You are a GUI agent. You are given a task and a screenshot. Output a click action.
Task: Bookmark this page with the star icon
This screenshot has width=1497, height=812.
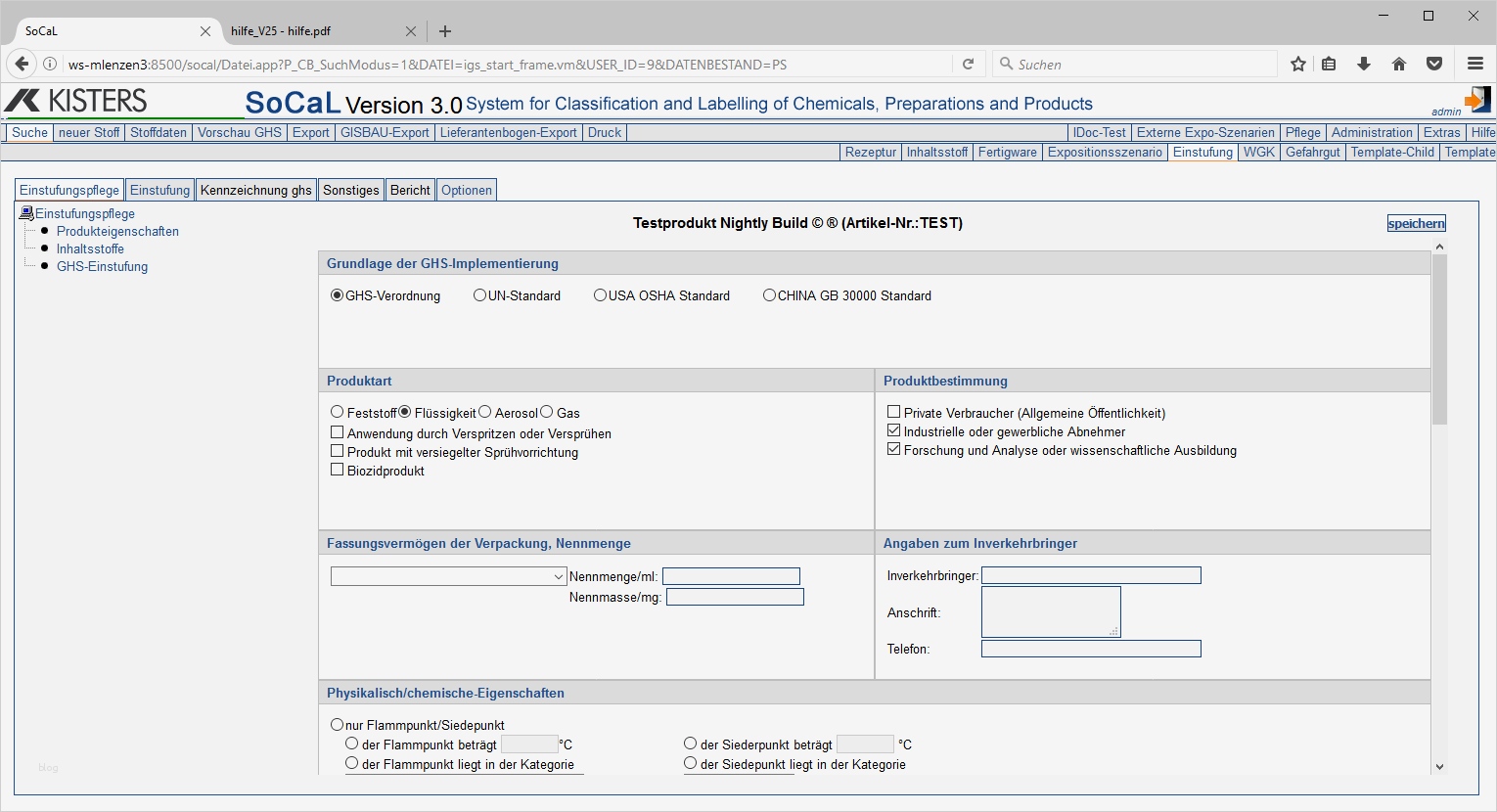coord(1298,64)
